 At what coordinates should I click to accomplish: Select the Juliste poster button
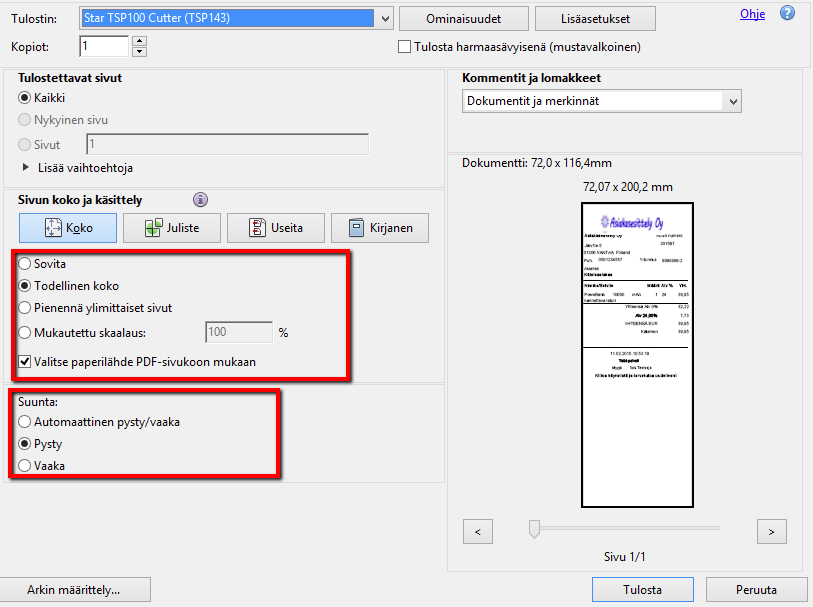coord(171,228)
